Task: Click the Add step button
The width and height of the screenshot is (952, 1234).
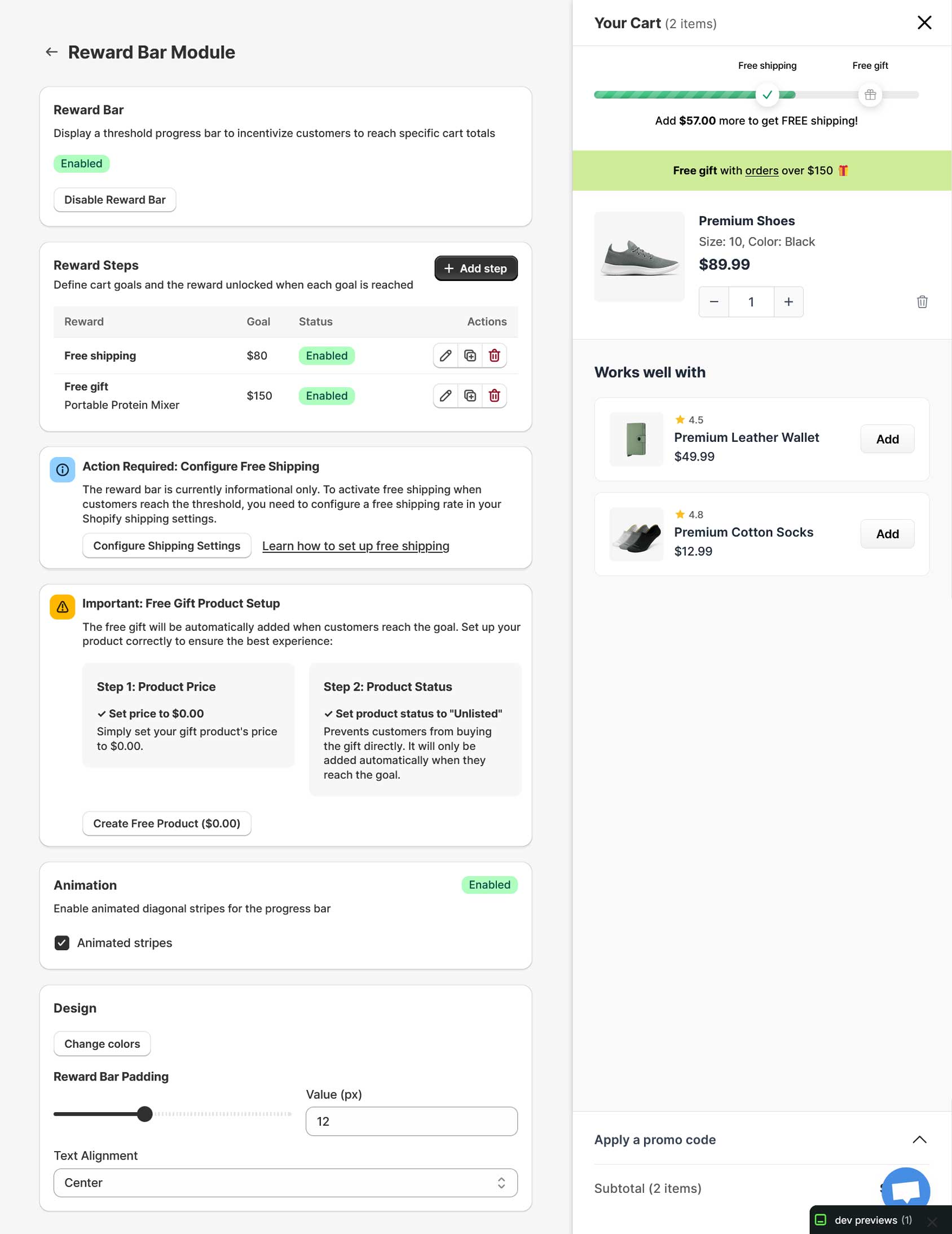Action: click(475, 269)
